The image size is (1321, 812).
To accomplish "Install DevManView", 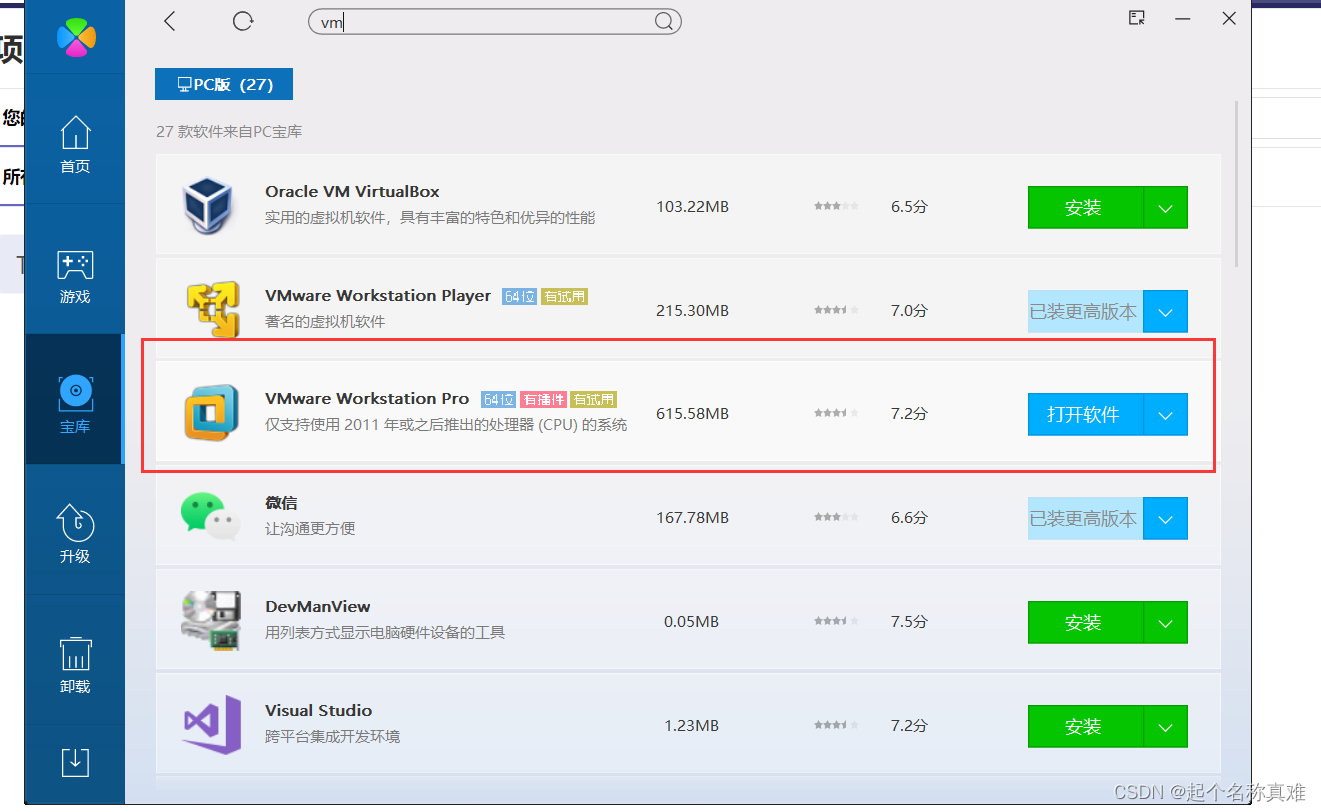I will 1085,622.
